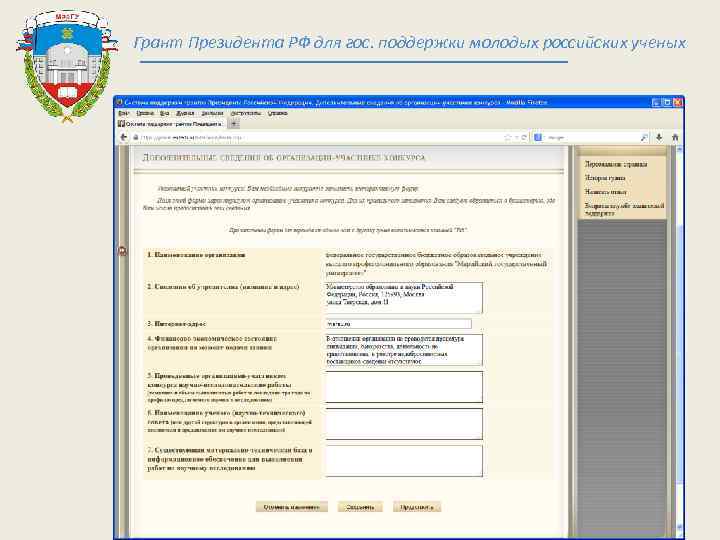Click the Продолжить button

[x=417, y=507]
